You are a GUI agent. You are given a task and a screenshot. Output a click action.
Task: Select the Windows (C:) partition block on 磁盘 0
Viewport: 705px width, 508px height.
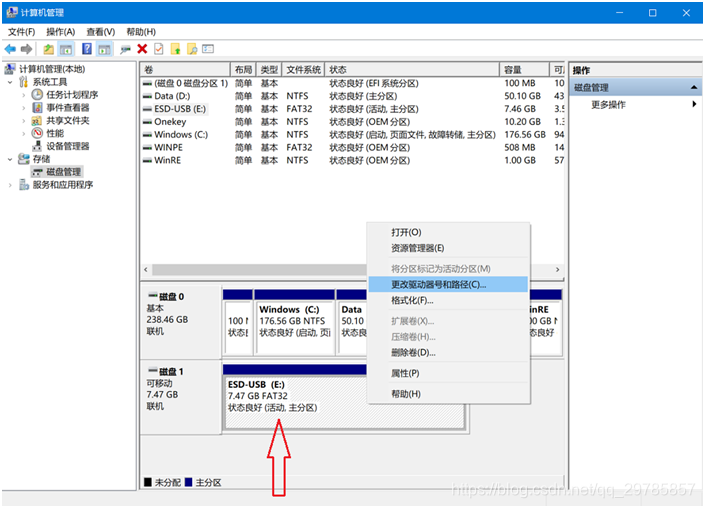point(294,323)
